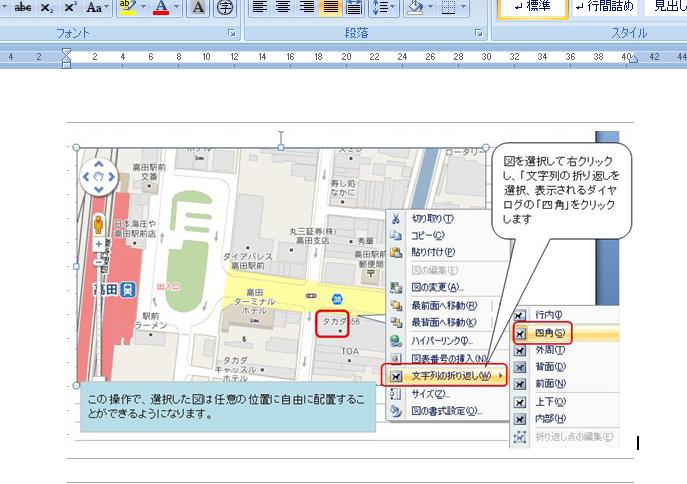Screen dimensions: 687x484
Task: Choose 貼り付け(P) from context menu
Action: click(447, 252)
